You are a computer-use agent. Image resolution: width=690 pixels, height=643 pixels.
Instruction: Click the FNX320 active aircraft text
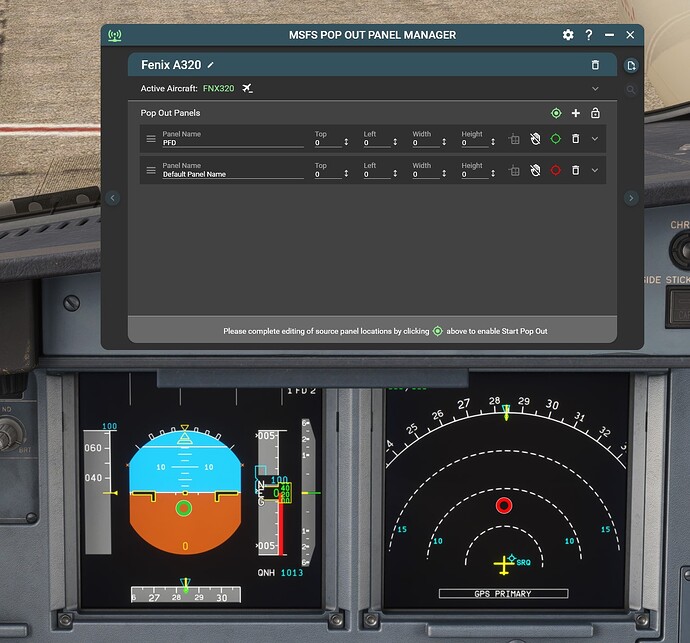tap(218, 88)
